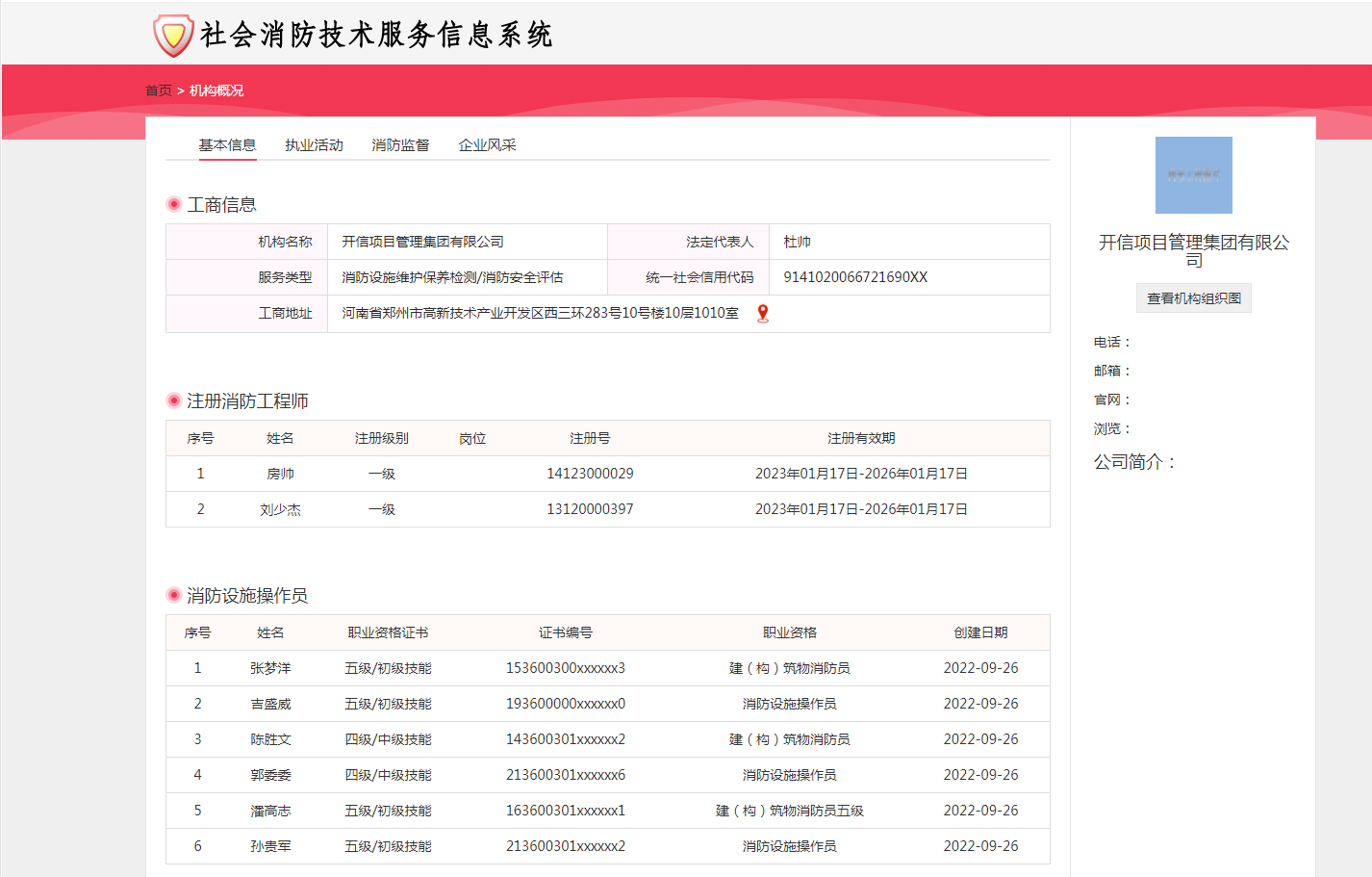Click the company logo thumbnail
This screenshot has height=877, width=1372.
pyautogui.click(x=1193, y=175)
